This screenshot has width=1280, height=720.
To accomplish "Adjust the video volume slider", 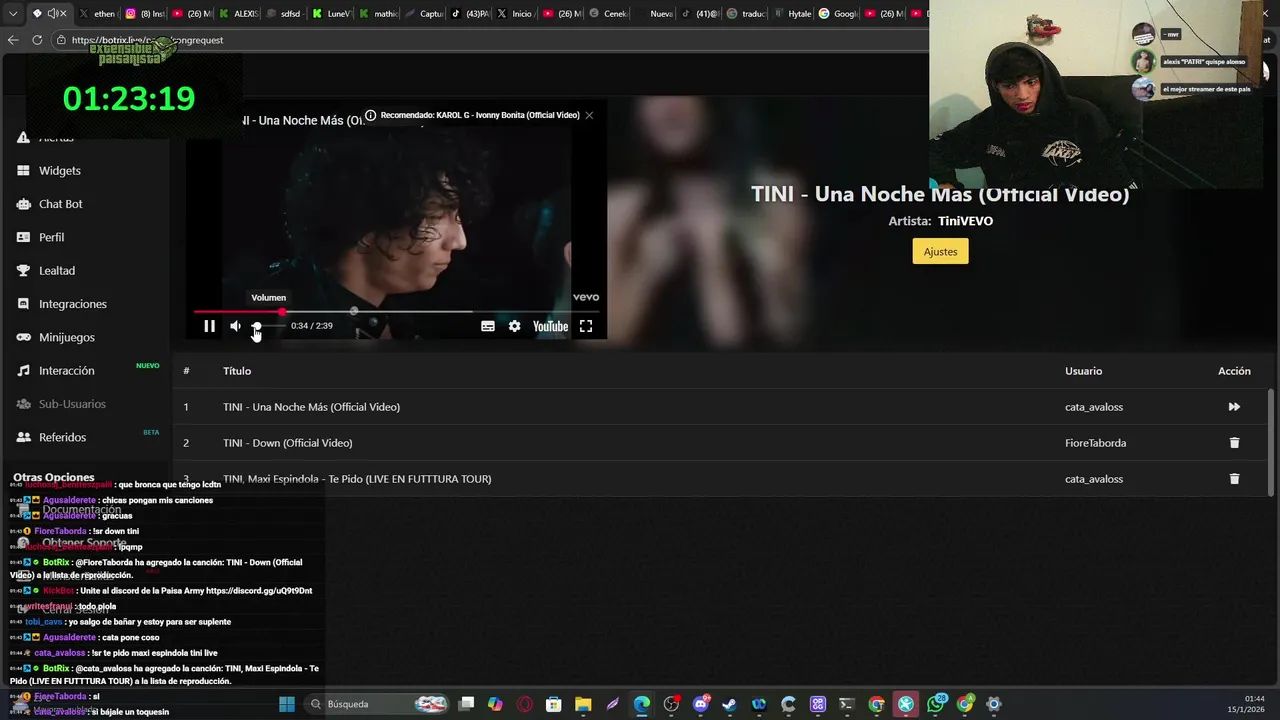I will (x=268, y=326).
